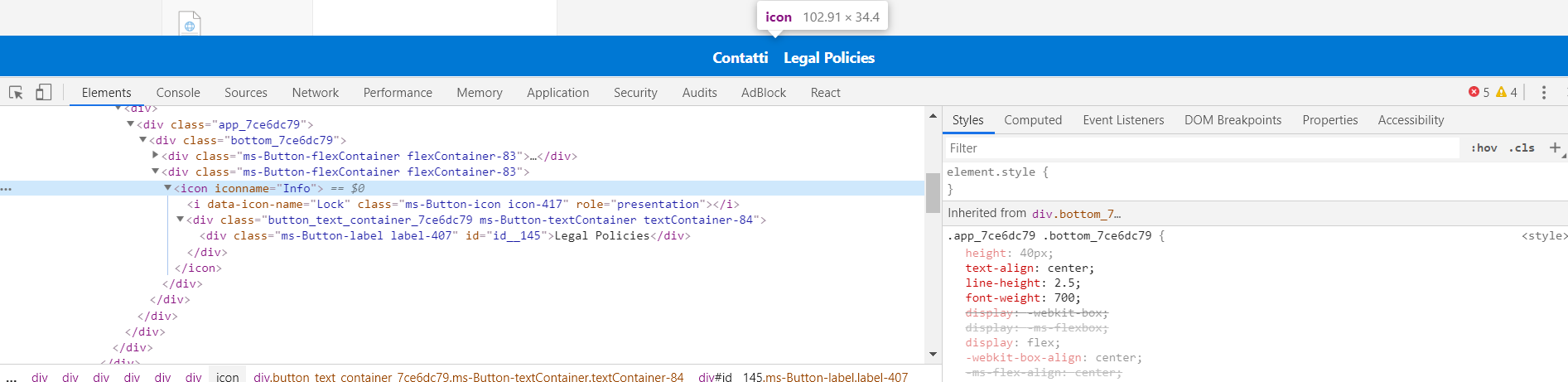
Task: Open the Audits tab
Action: click(x=700, y=93)
